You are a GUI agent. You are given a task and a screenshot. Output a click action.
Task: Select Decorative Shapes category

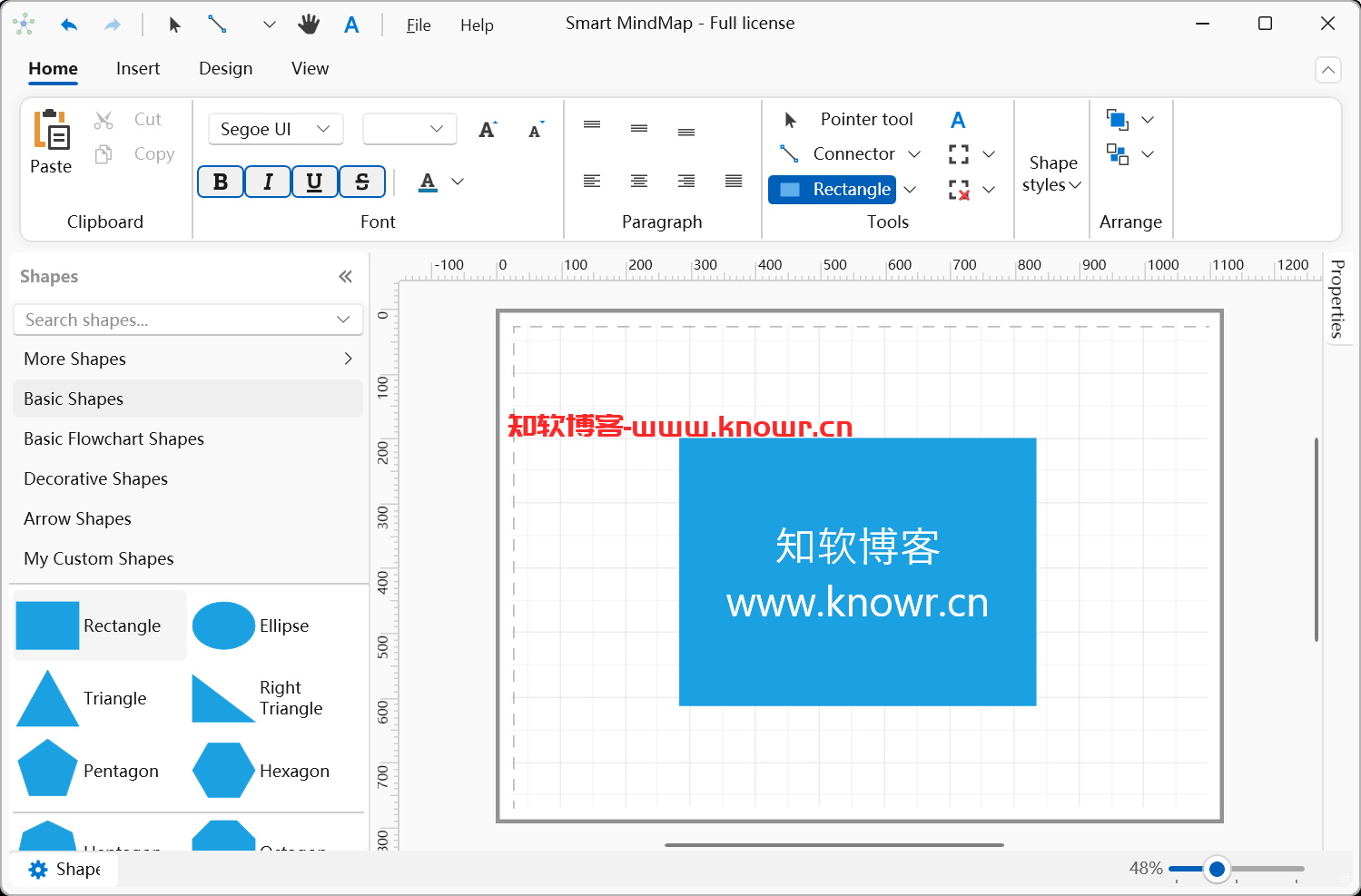point(188,478)
